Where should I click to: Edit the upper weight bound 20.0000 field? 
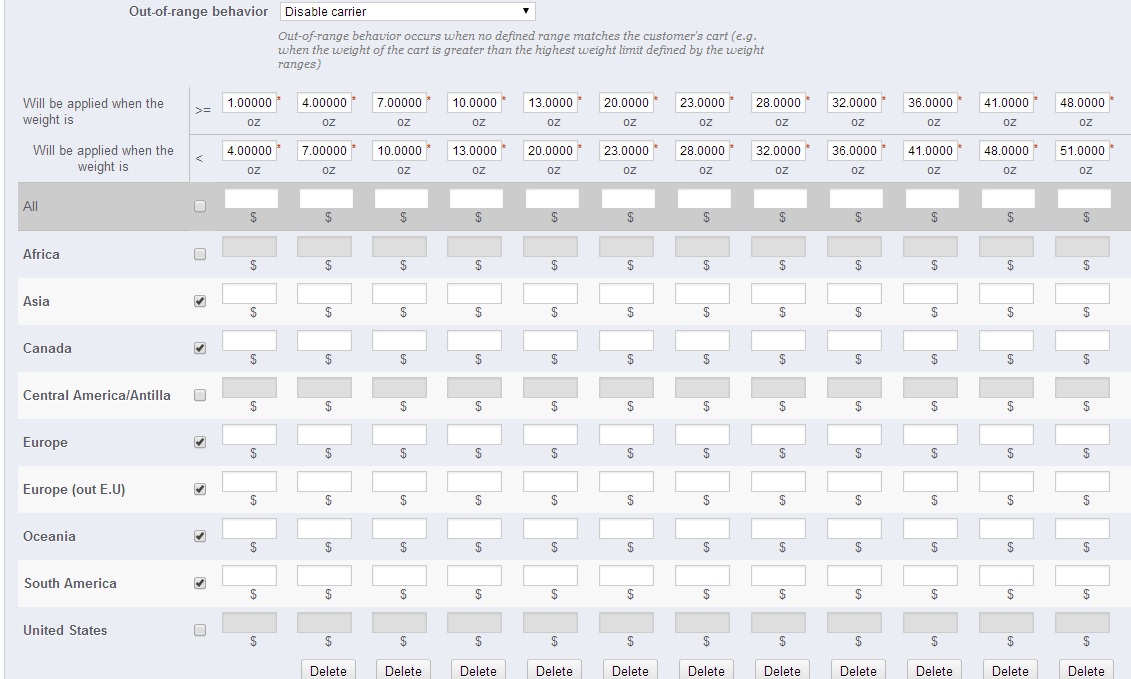pyautogui.click(x=550, y=150)
